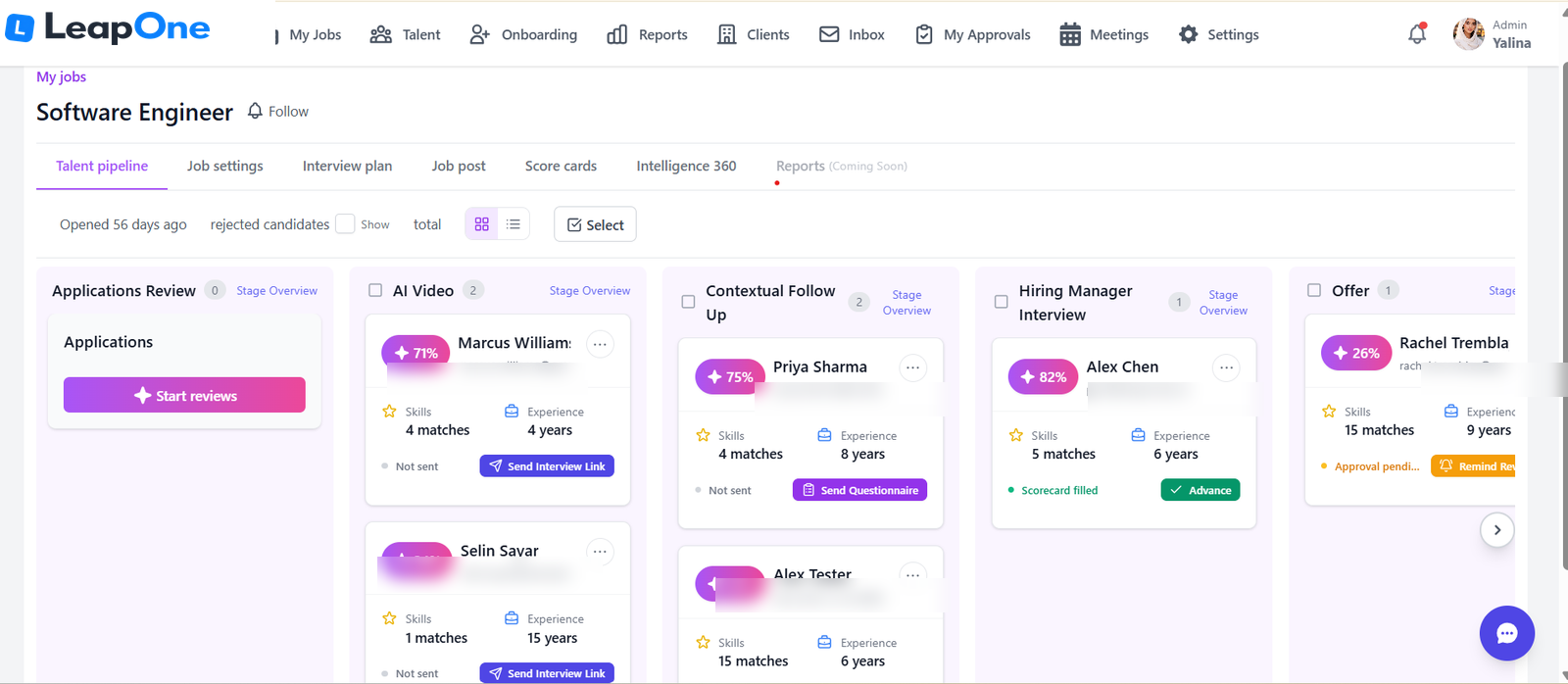This screenshot has width=1568, height=684.
Task: Click Rachel Tremblay 26% match badge
Action: pos(1355,353)
